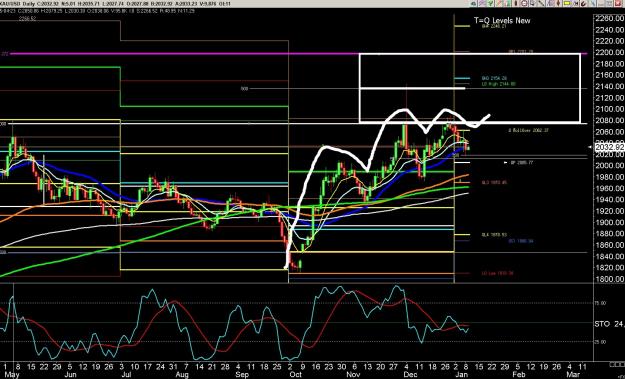Click the Feb month label on time axis
Viewport: 625px width, 379px height.
tap(519, 375)
